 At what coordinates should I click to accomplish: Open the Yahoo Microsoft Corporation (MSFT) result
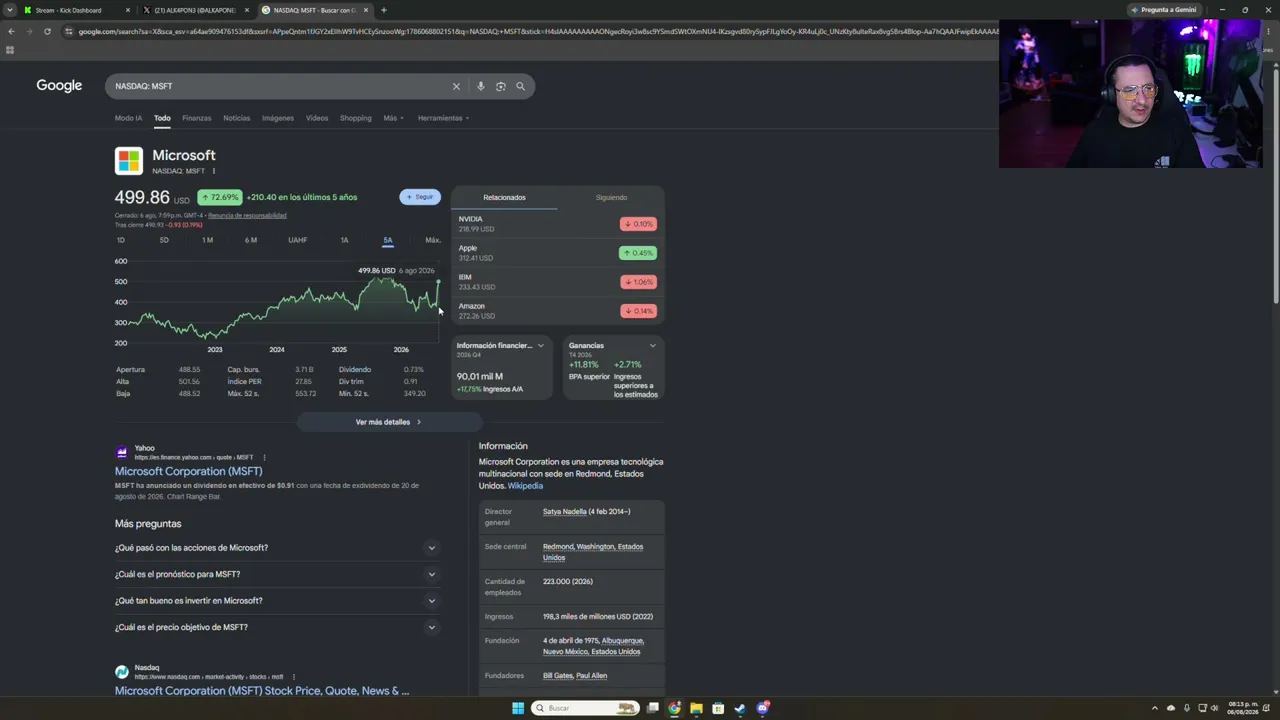point(188,471)
